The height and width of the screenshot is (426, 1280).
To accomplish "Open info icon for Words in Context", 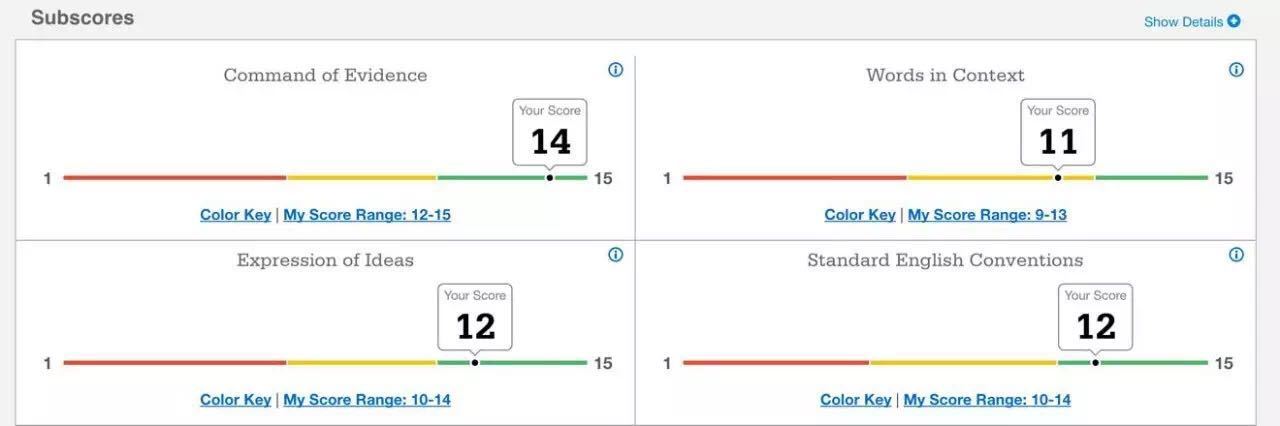I will [1236, 70].
